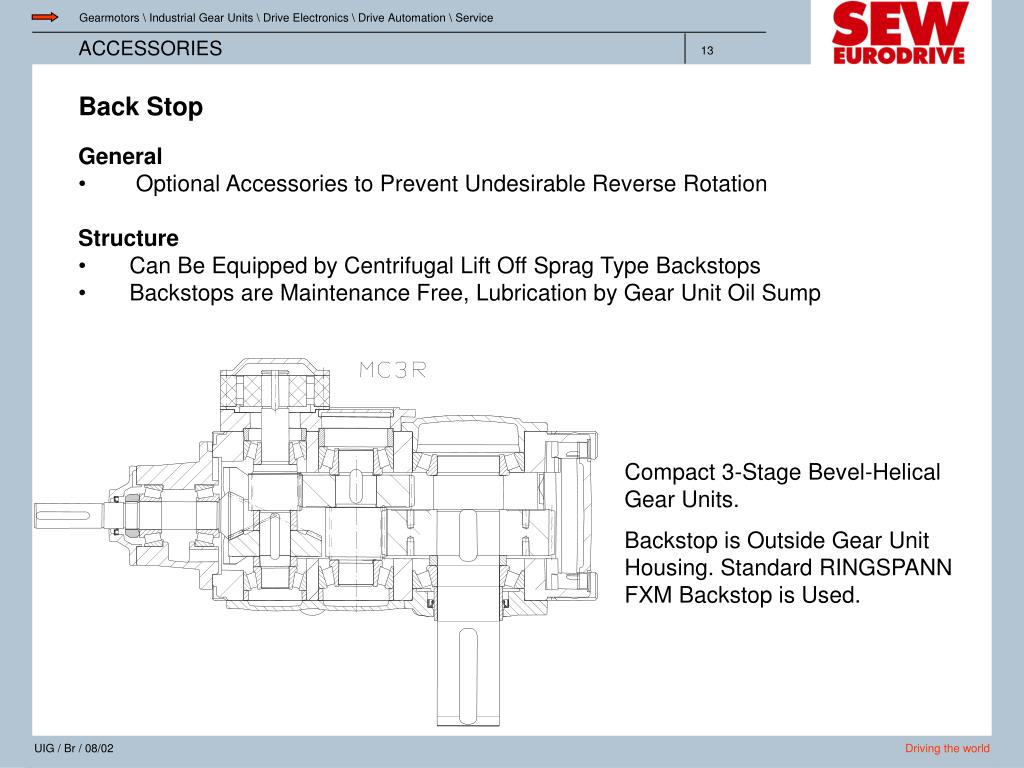Select the RINGSPANN FXM Backstop paragraph
The width and height of the screenshot is (1024, 768).
pos(788,568)
